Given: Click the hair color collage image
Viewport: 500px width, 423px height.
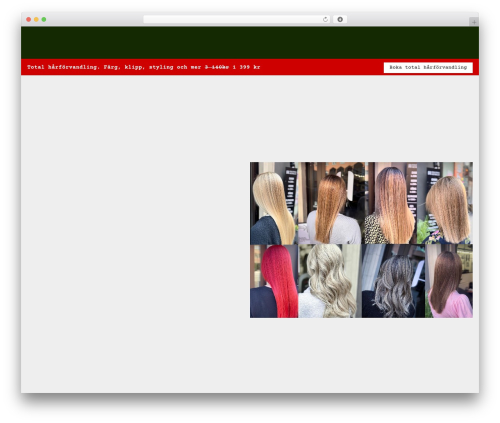Looking at the screenshot, I should click(361, 240).
